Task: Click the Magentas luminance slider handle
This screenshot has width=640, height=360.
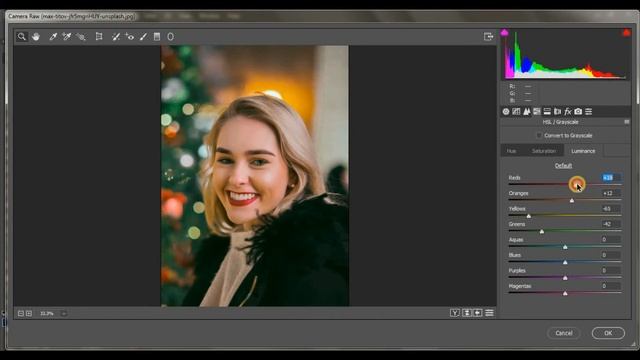Action: click(x=565, y=293)
